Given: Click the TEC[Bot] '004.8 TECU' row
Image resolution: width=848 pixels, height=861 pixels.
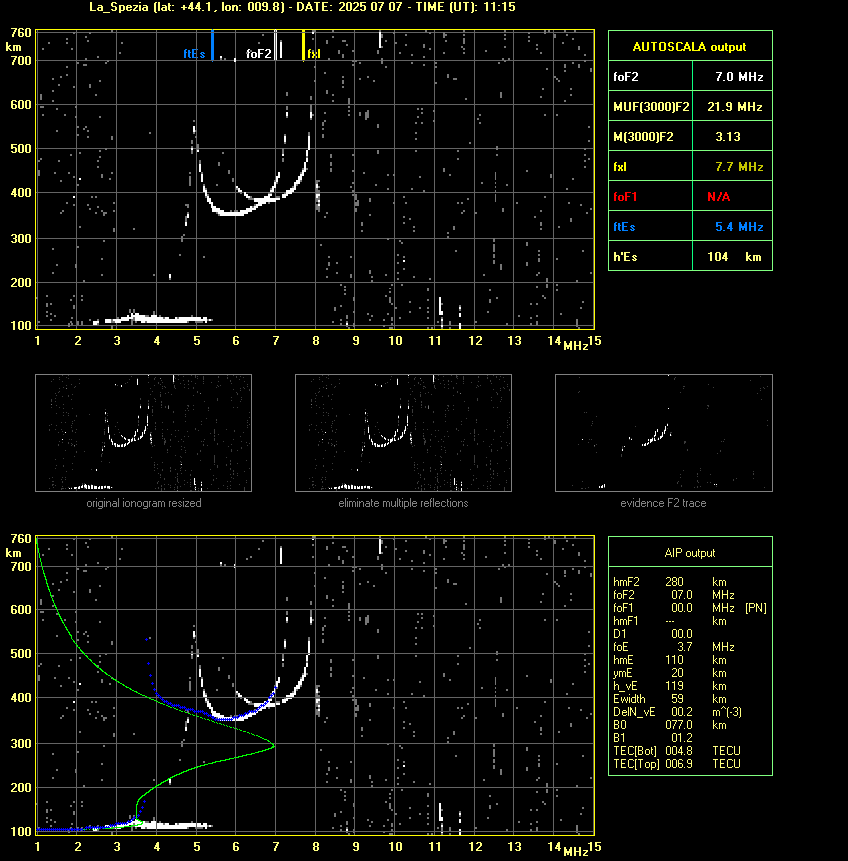Looking at the screenshot, I should coord(677,751).
